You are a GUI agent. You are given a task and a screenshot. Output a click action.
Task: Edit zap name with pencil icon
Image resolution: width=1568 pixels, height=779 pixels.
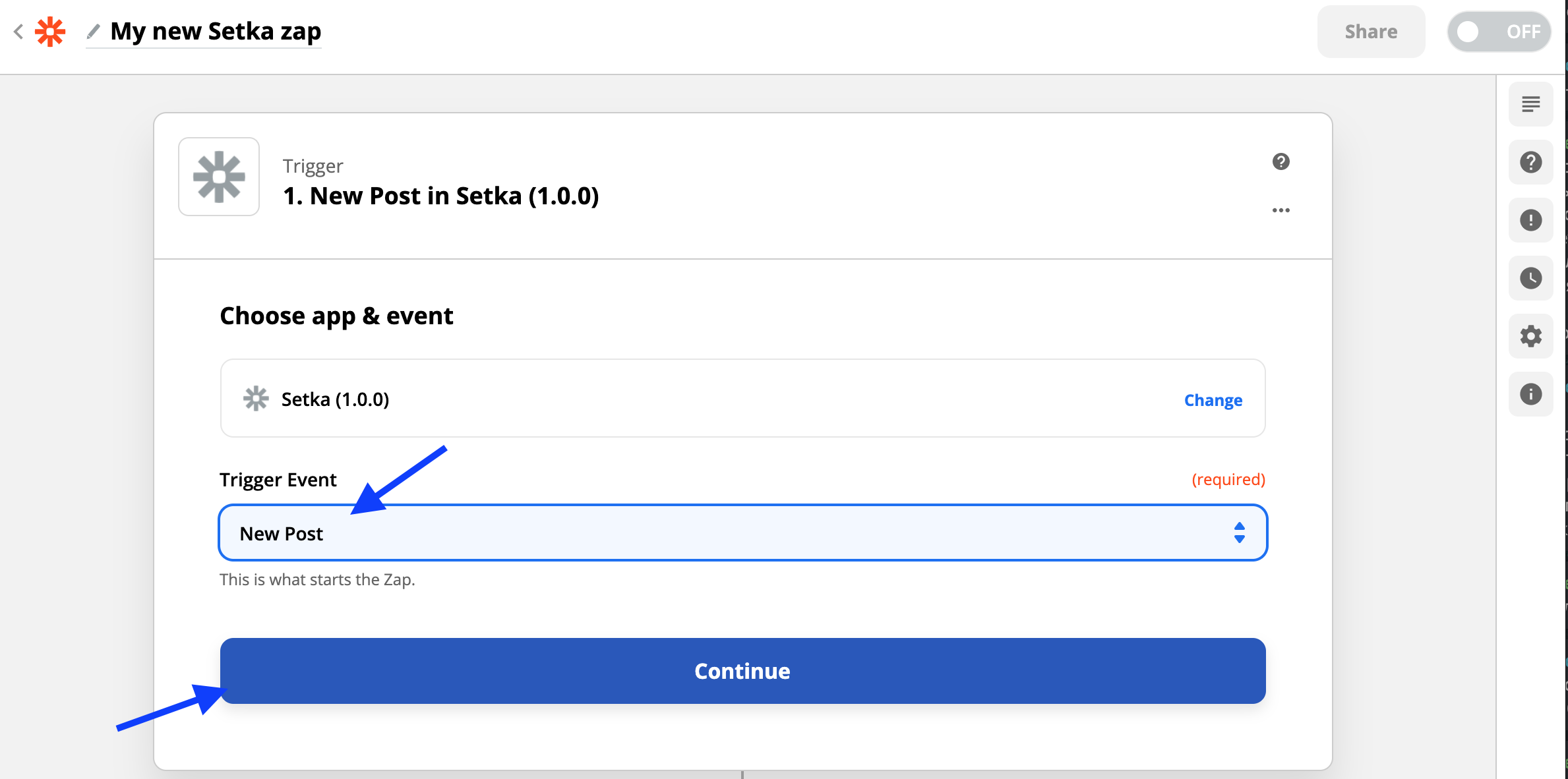[x=94, y=31]
